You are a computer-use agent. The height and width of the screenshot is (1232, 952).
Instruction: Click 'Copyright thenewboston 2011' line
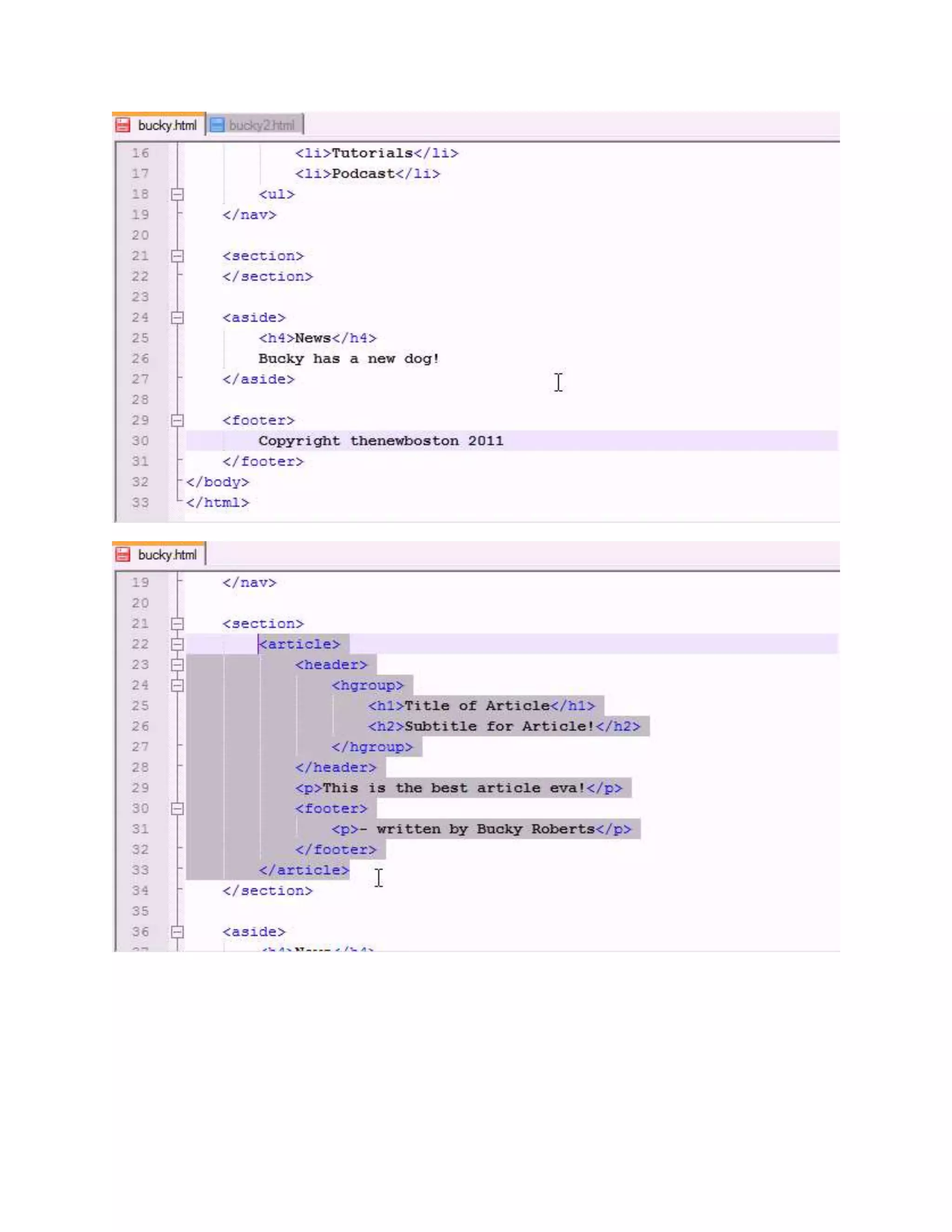coord(381,441)
